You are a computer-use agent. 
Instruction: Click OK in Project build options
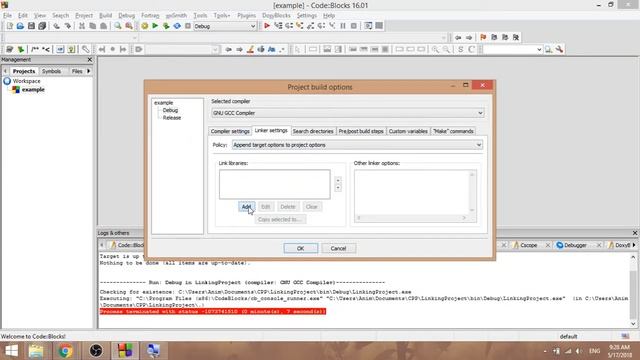[x=300, y=248]
